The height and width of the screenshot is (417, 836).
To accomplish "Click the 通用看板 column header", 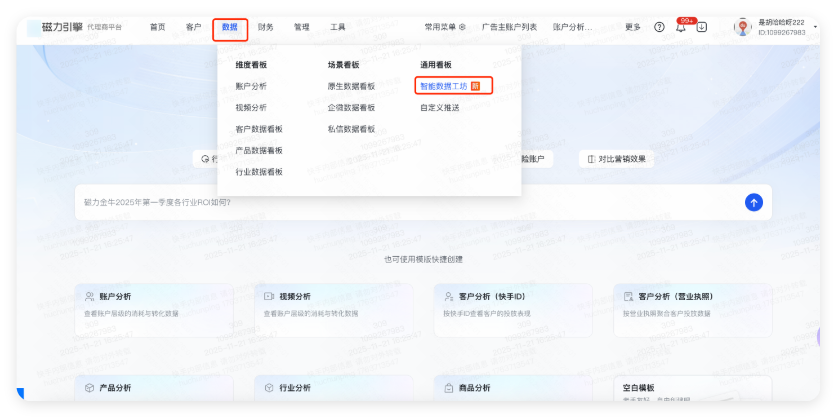I will [436, 65].
